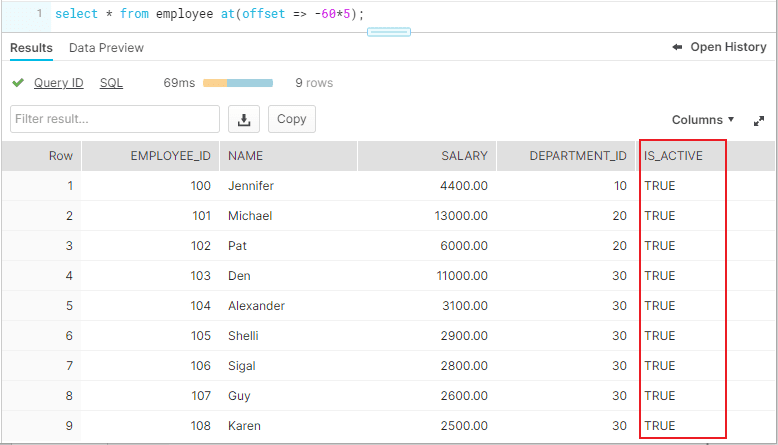Select the name cell Michael

(250, 216)
